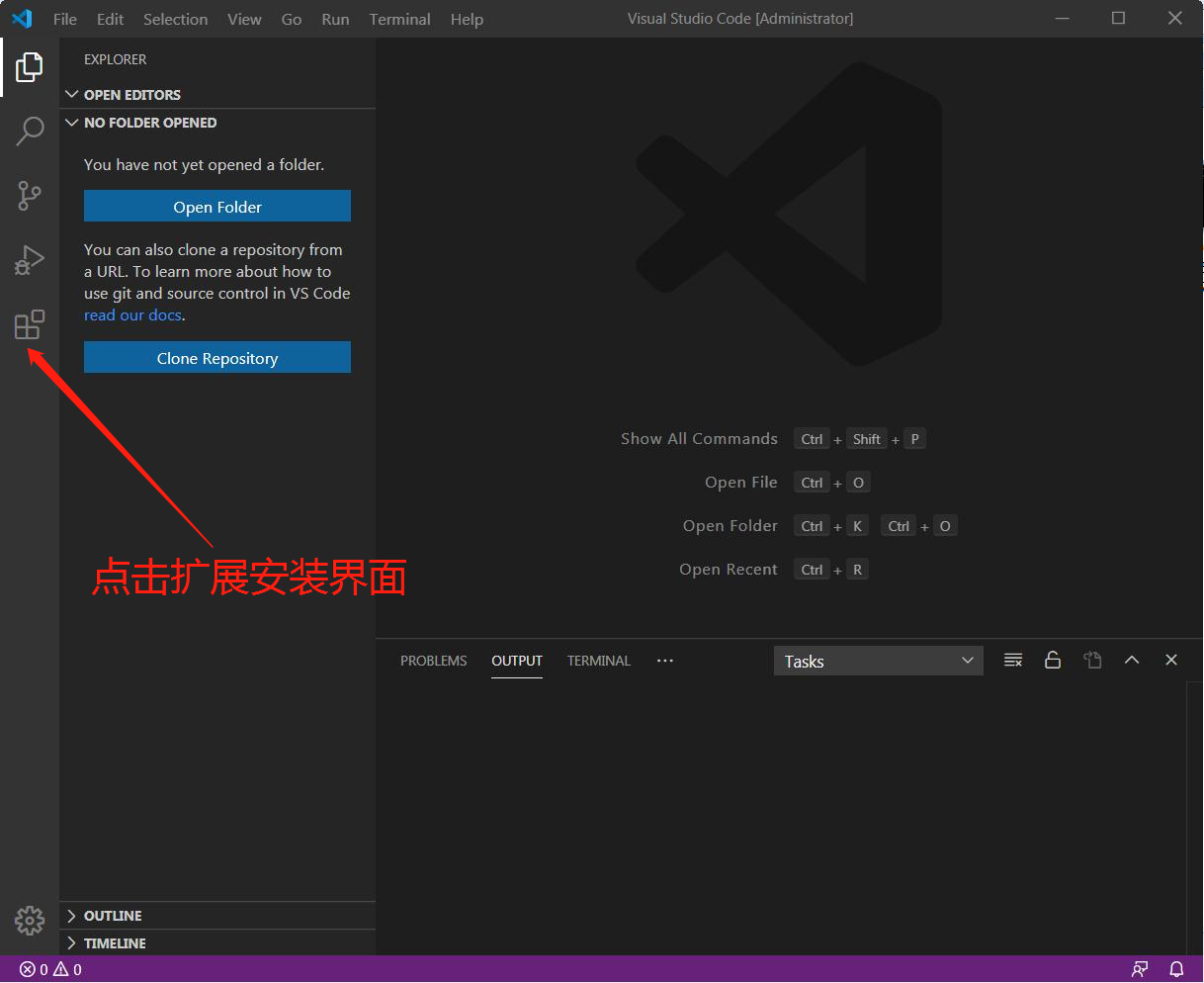1204x983 pixels.
Task: Toggle the Explorer sidebar
Action: tap(30, 66)
